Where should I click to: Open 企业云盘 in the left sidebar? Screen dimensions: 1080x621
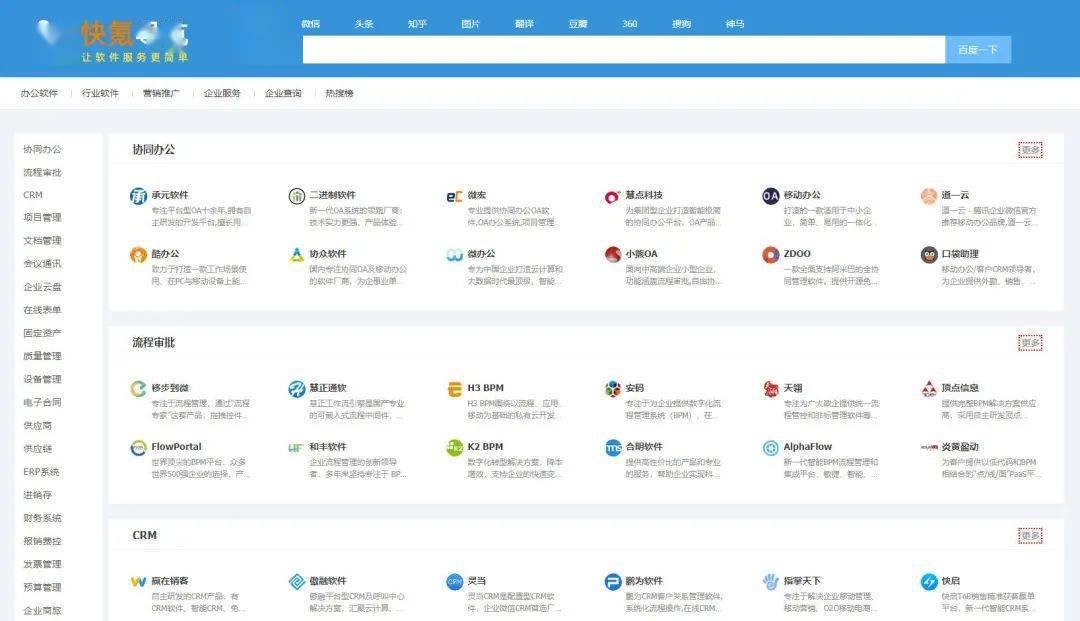(43, 287)
